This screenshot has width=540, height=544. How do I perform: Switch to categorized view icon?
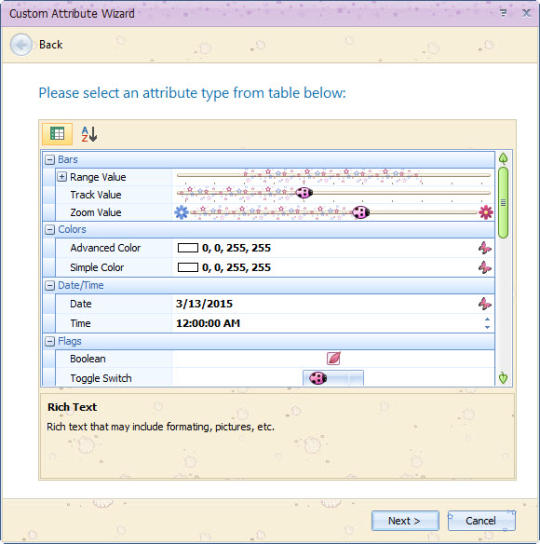pyautogui.click(x=57, y=134)
